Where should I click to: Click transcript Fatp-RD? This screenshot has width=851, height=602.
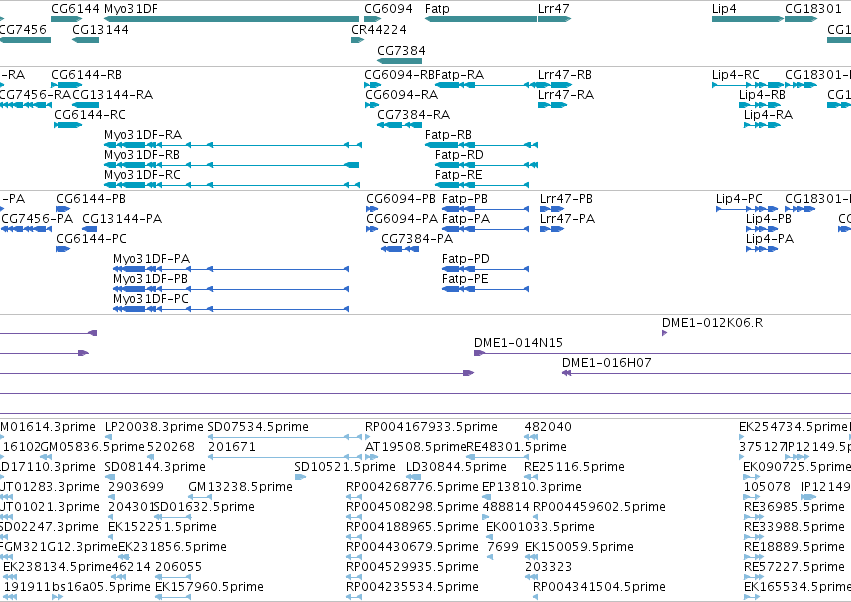point(486,165)
